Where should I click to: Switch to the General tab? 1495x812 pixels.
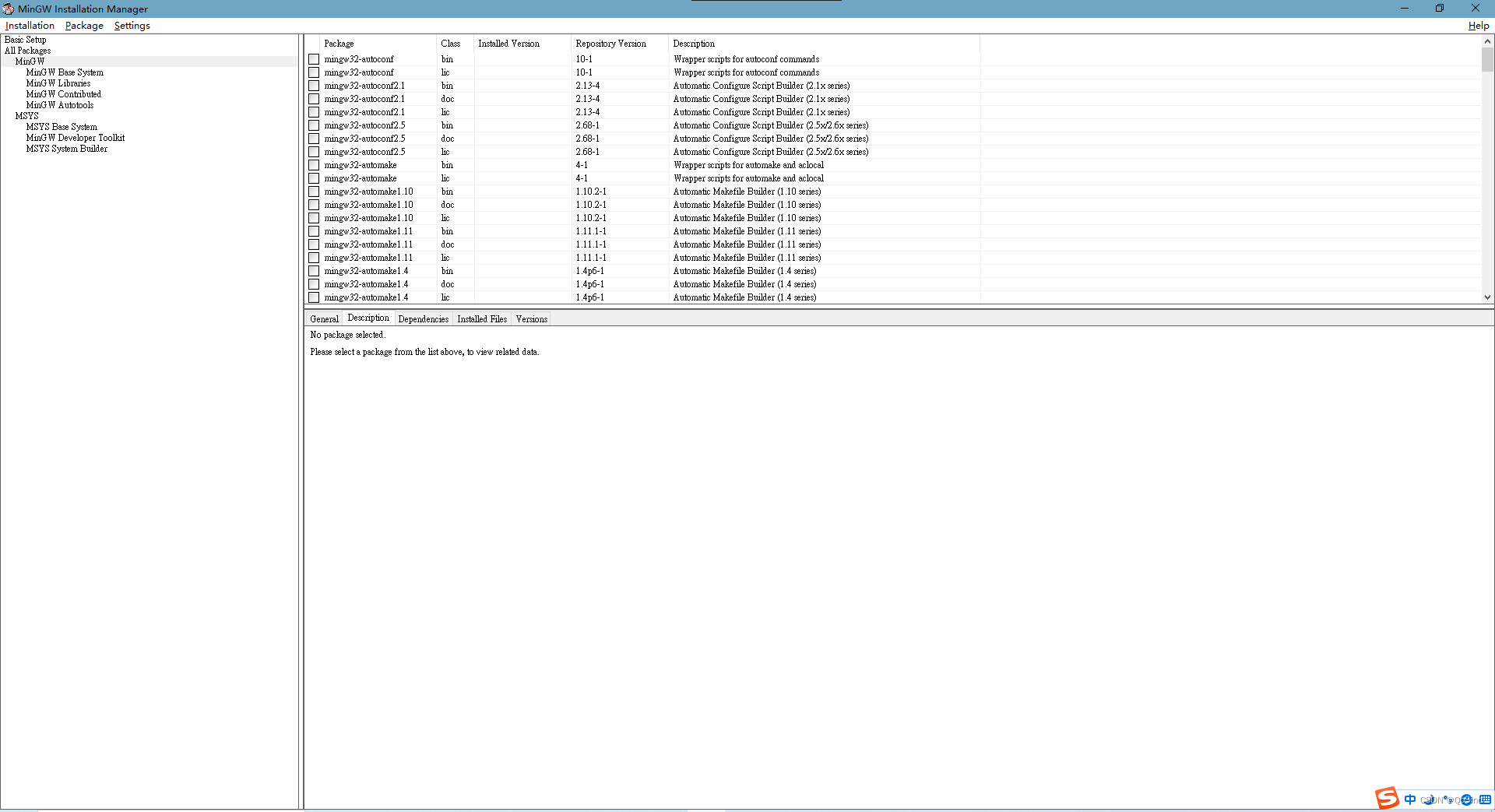point(324,319)
